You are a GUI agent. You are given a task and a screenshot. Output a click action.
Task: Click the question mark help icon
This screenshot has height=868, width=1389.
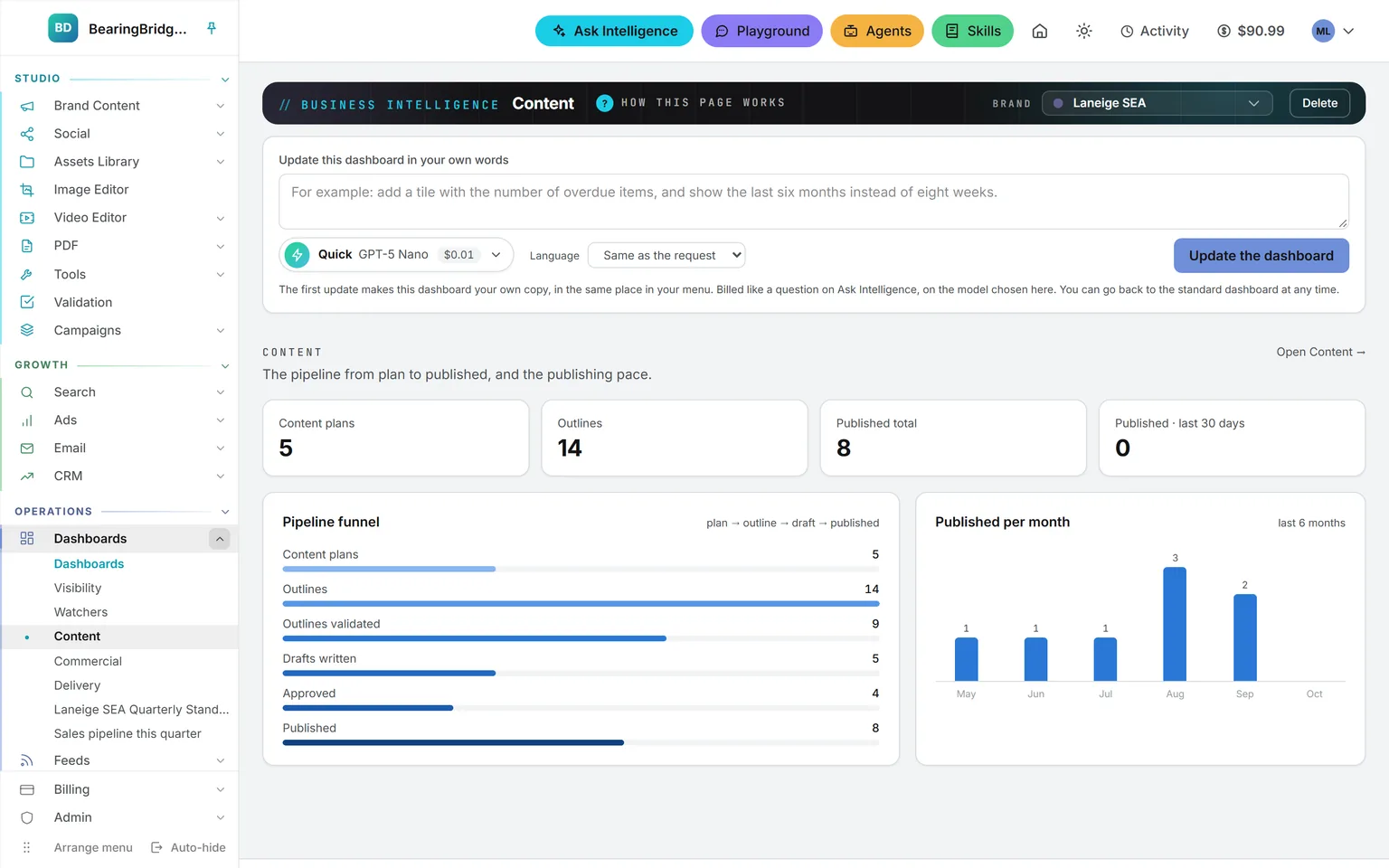coord(605,103)
